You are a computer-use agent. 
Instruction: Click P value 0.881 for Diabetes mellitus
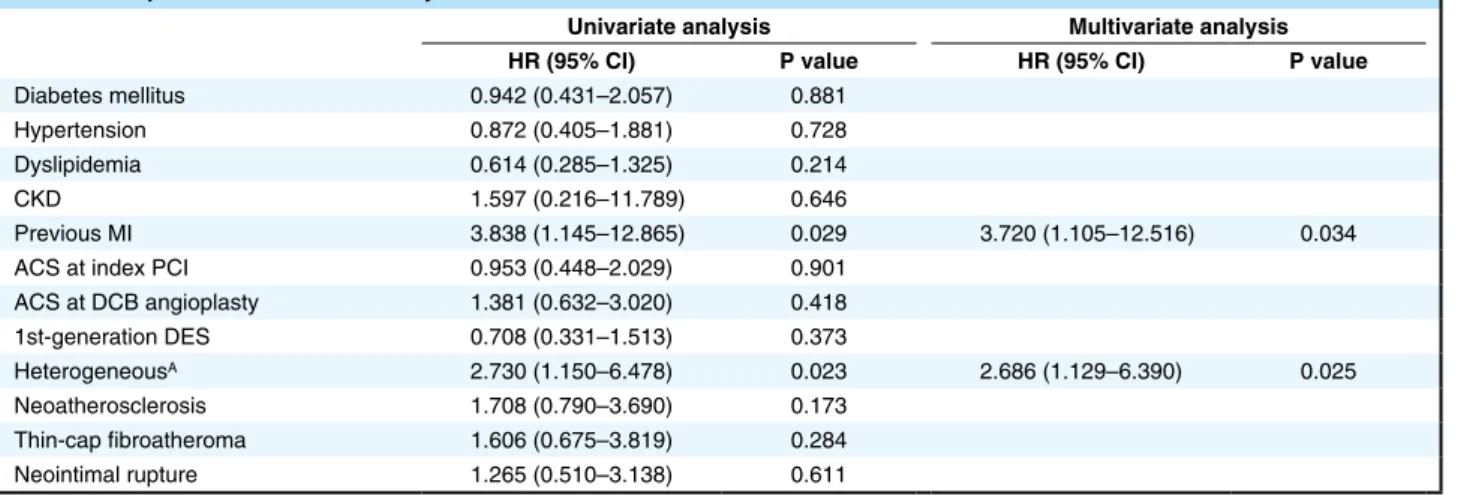coord(818,96)
